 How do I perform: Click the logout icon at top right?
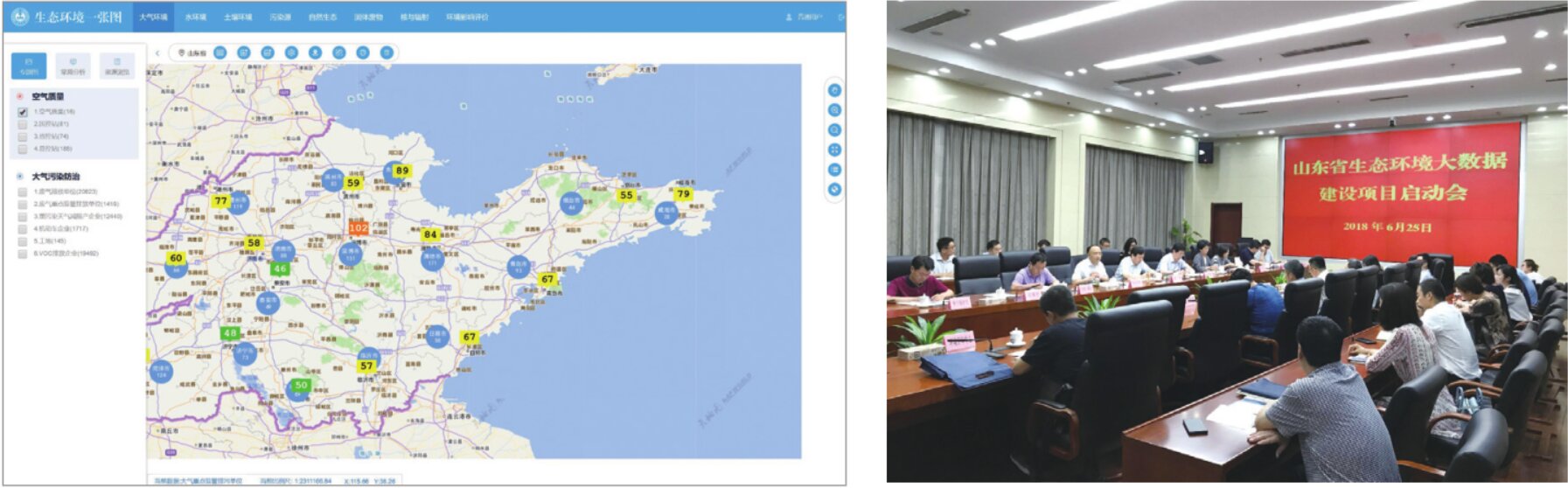[x=840, y=17]
